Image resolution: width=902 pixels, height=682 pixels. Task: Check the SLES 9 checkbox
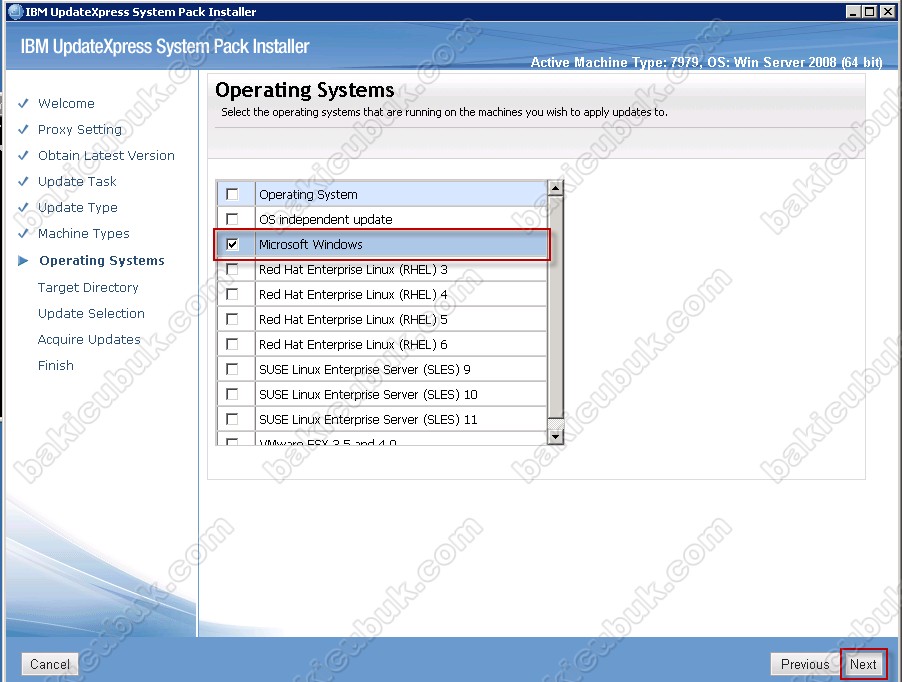coord(232,369)
